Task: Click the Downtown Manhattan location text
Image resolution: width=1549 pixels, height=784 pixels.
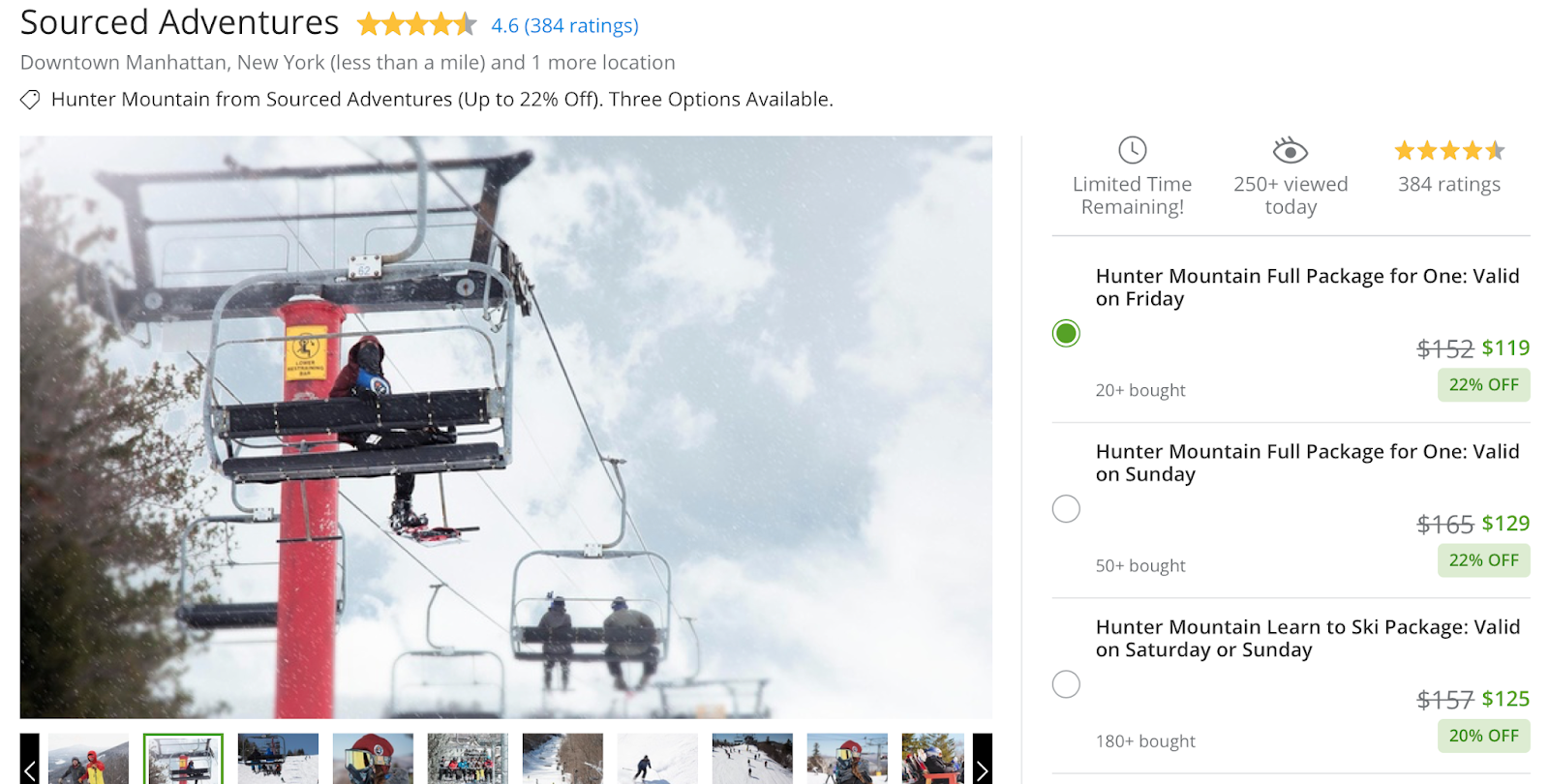Action: point(348,63)
